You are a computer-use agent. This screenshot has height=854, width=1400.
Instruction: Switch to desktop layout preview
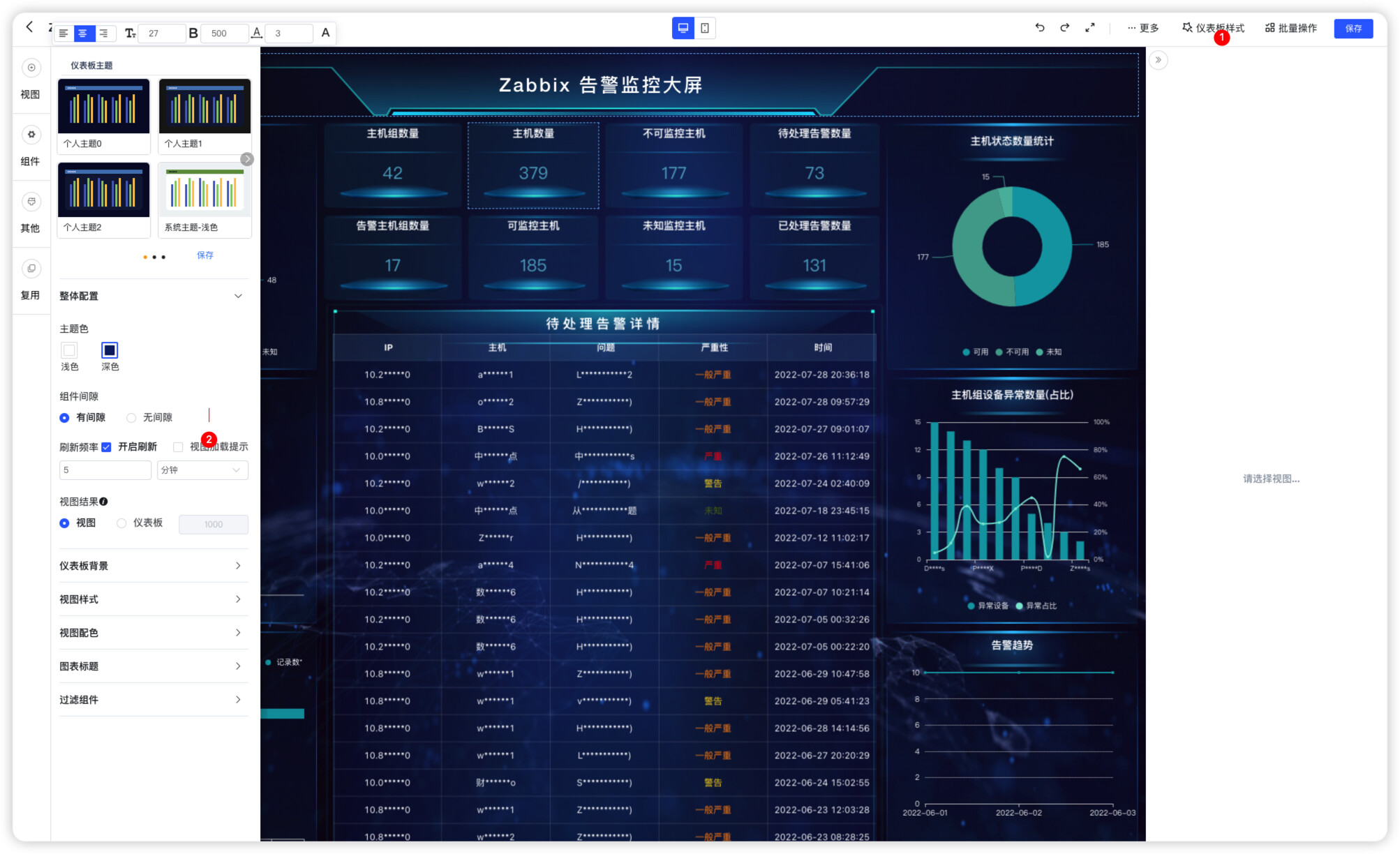tap(683, 28)
